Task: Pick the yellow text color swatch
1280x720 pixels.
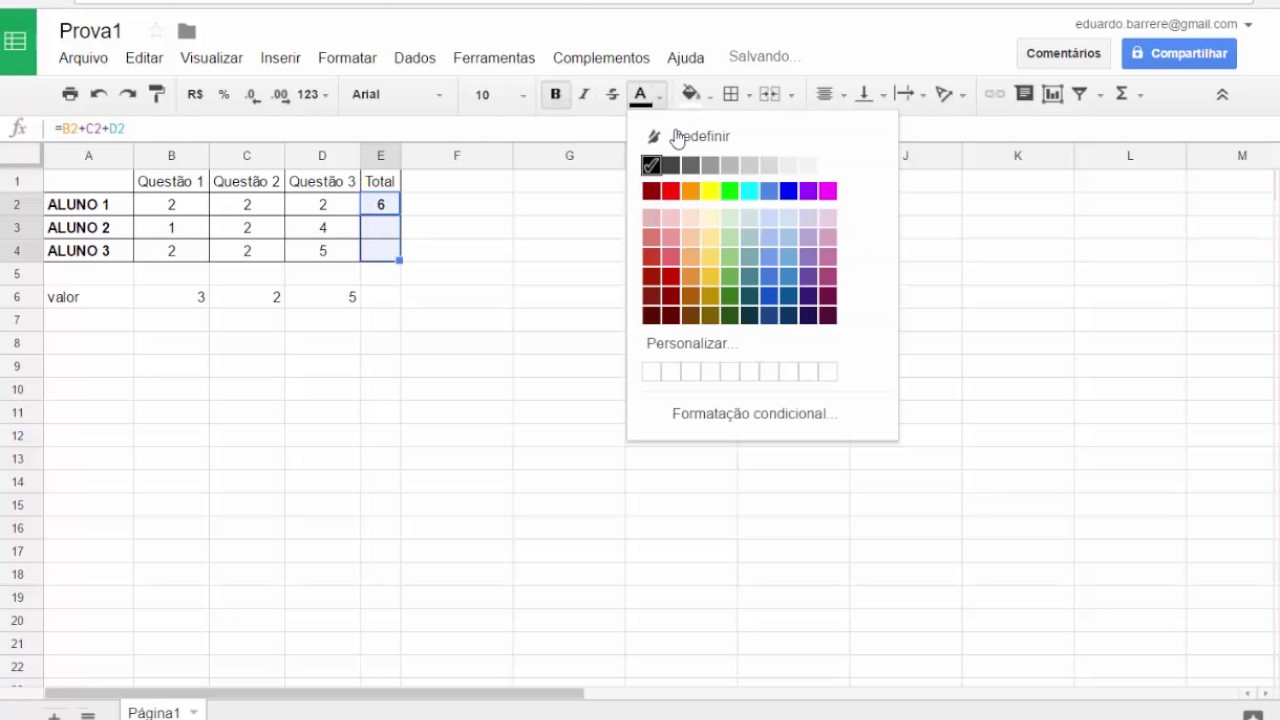Action: pos(710,191)
